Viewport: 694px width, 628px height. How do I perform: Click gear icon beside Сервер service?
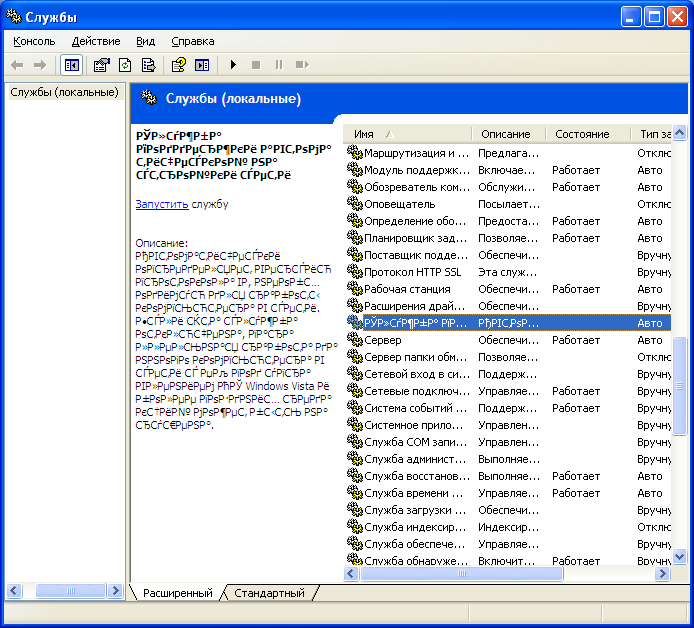tap(355, 339)
